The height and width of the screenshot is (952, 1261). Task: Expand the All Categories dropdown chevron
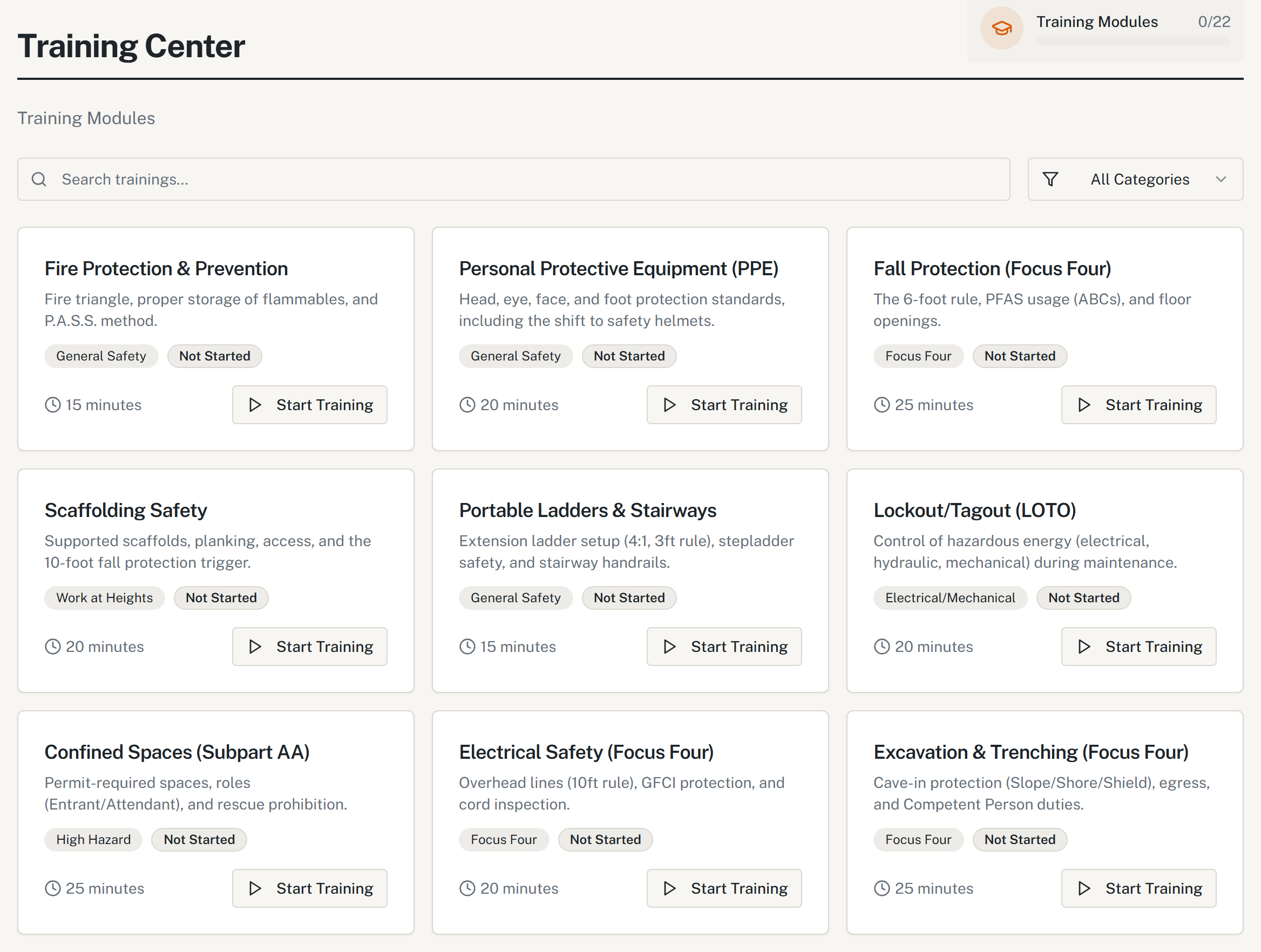[x=1221, y=180]
